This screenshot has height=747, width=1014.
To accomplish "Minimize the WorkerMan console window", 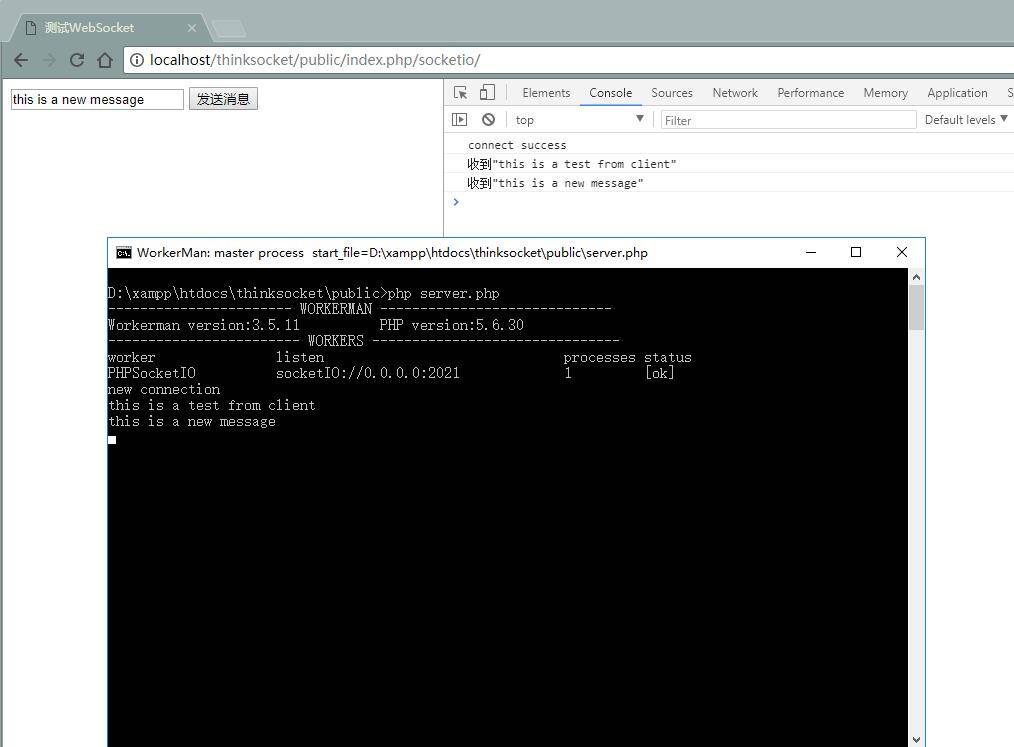I will (x=811, y=252).
